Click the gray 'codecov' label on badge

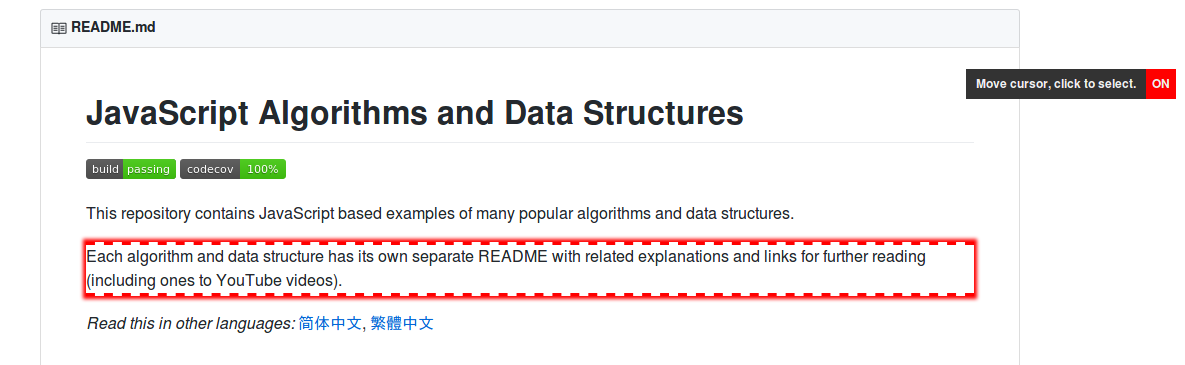[x=210, y=169]
